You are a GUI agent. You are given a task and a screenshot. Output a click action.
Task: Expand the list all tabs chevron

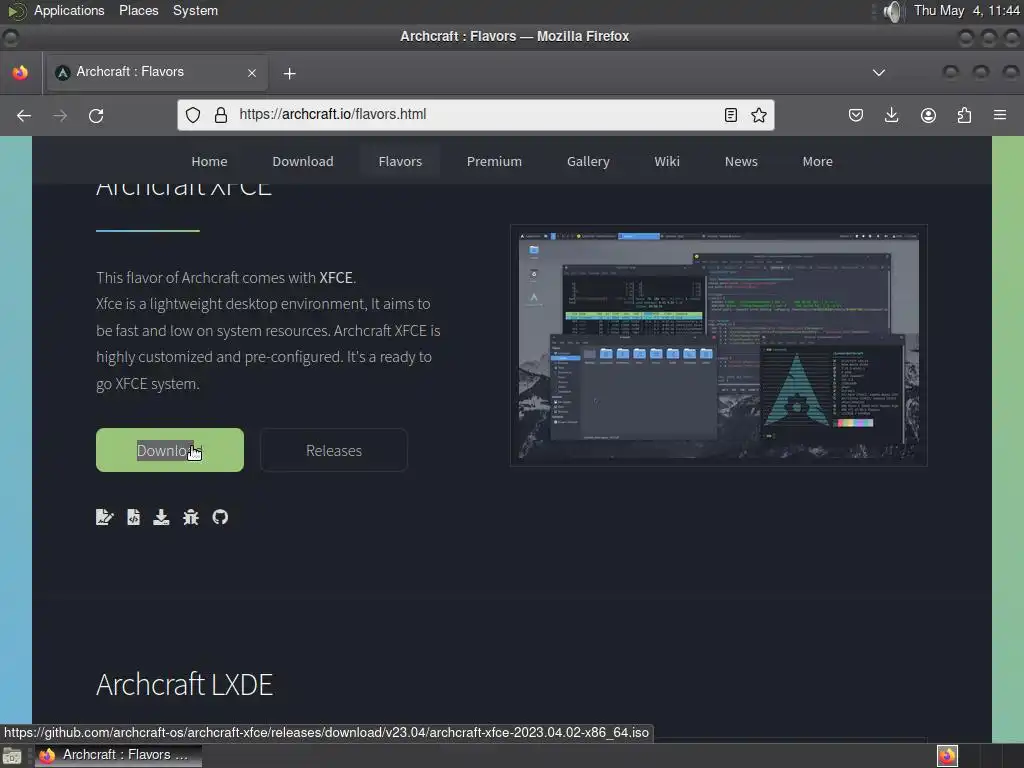[x=879, y=72]
